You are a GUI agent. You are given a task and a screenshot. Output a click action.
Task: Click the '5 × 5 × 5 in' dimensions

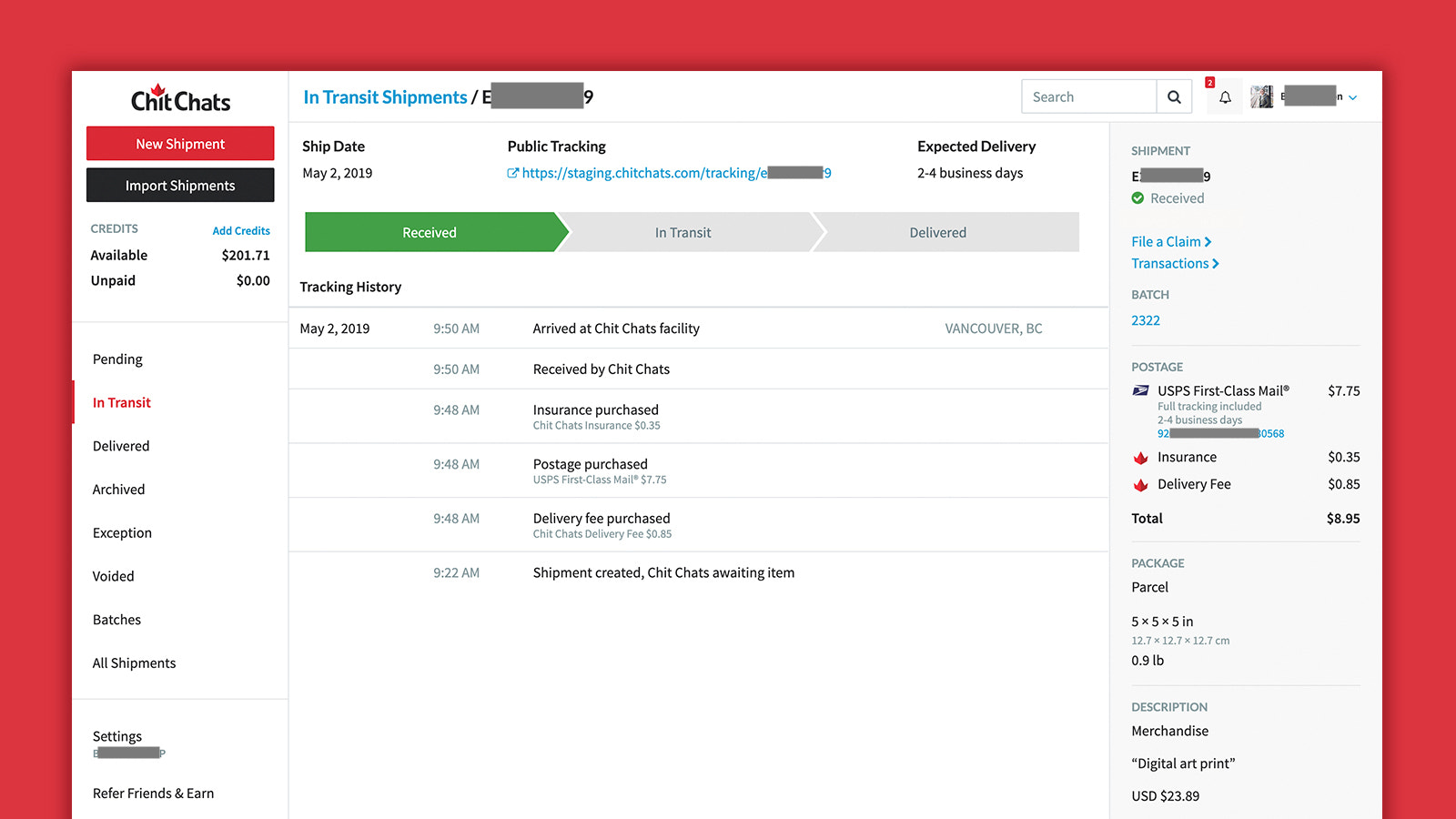[x=1162, y=622]
